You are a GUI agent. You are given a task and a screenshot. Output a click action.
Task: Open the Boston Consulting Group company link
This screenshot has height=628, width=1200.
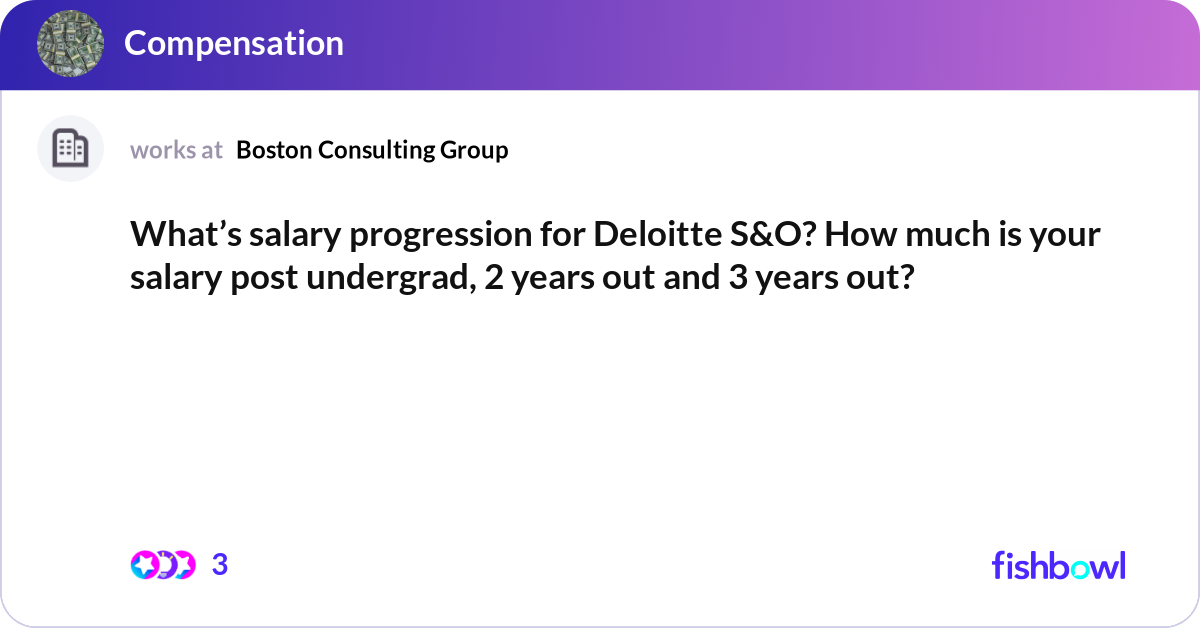click(x=372, y=150)
